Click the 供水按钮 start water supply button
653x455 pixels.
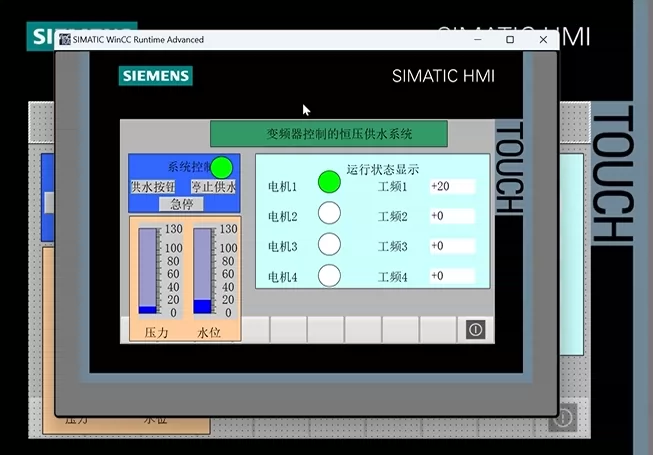coord(153,187)
